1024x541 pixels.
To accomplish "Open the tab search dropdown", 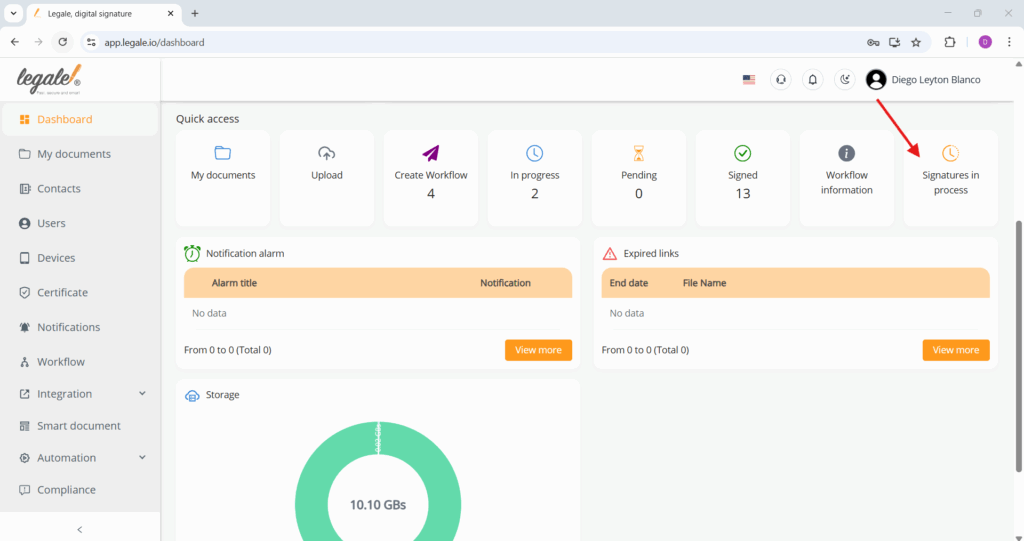I will point(13,13).
